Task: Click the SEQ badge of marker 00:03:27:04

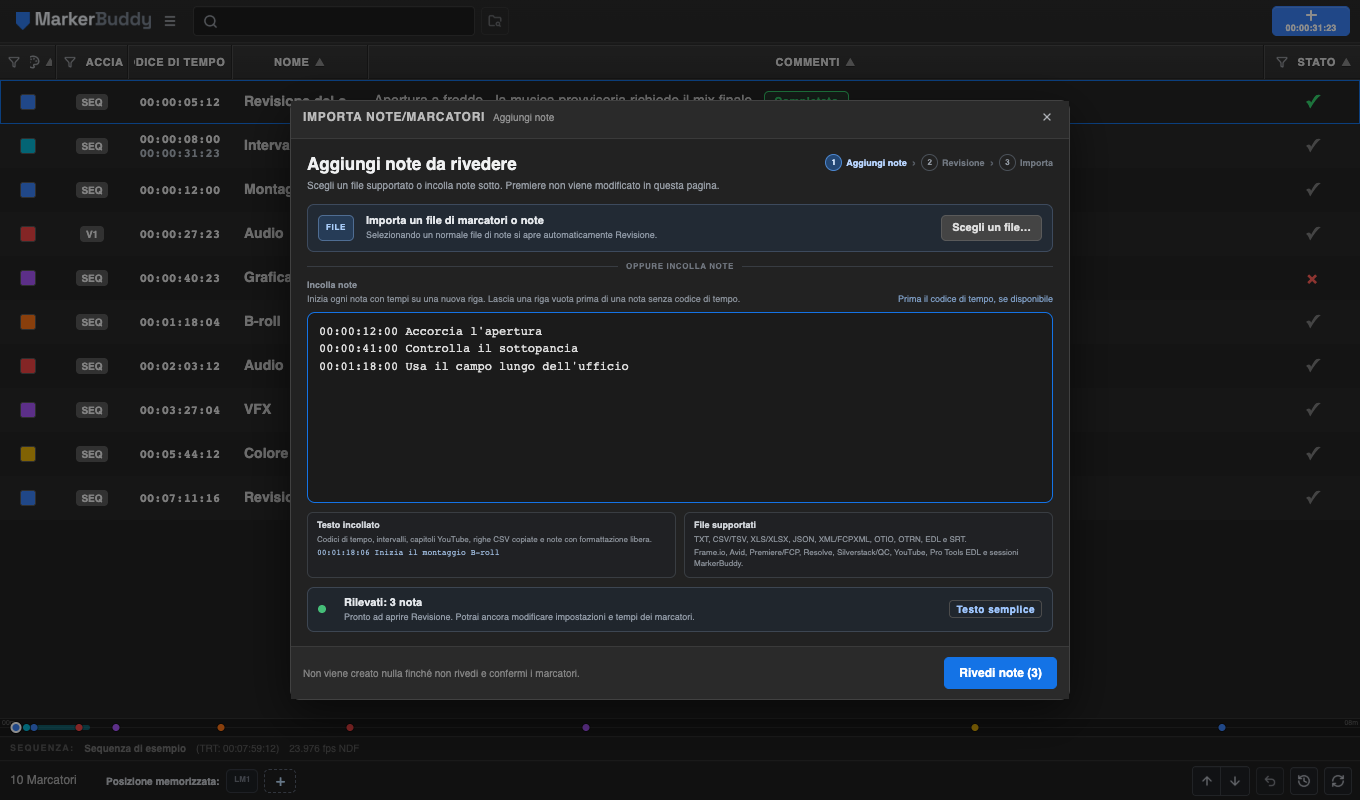Action: [92, 410]
